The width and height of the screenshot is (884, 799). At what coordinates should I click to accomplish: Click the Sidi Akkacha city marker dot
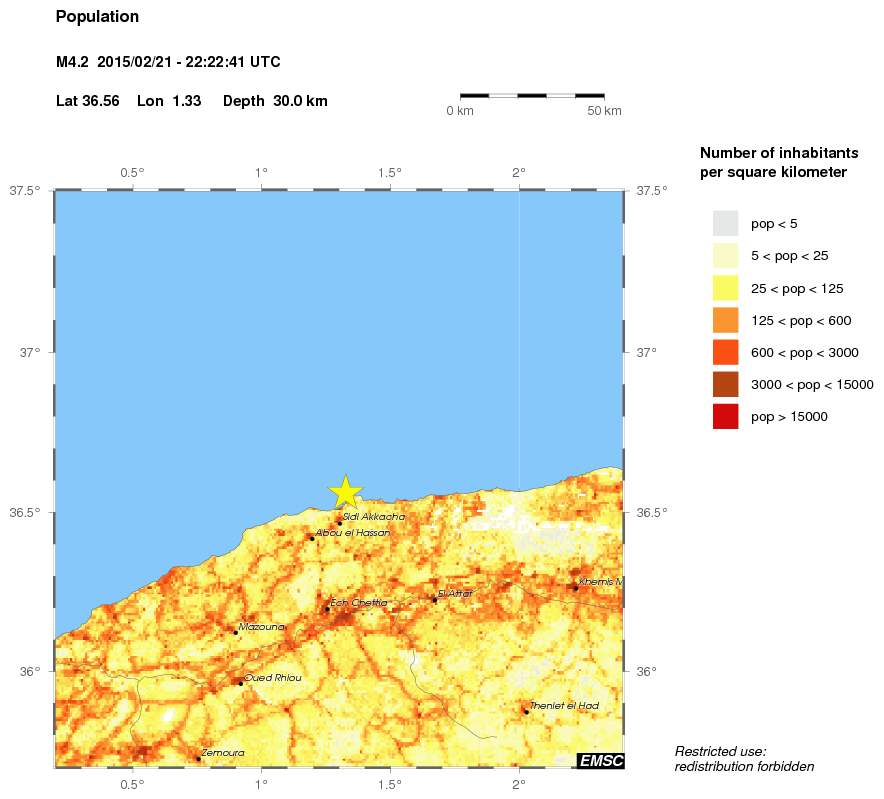(339, 523)
